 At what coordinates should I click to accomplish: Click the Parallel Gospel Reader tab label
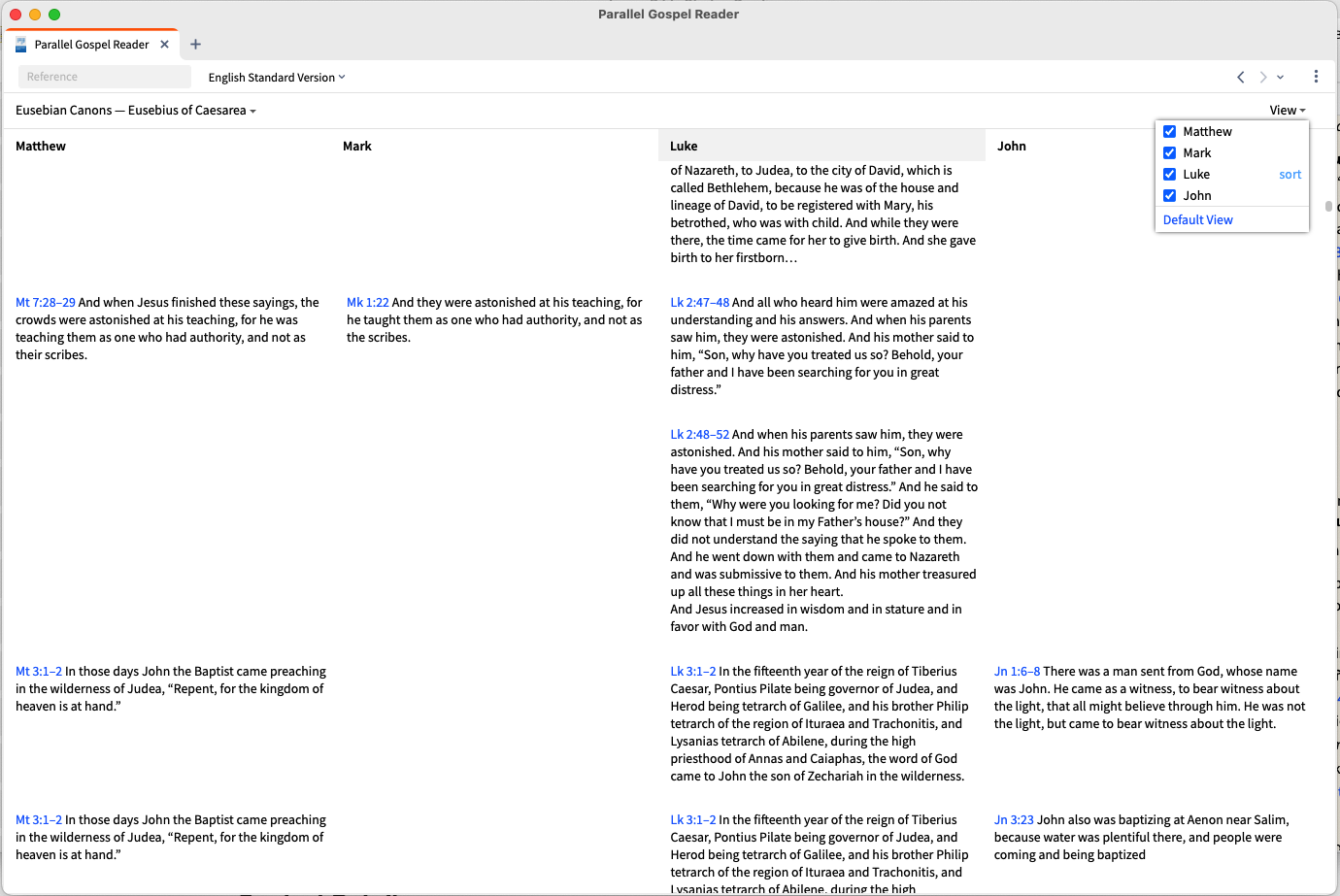pos(92,45)
